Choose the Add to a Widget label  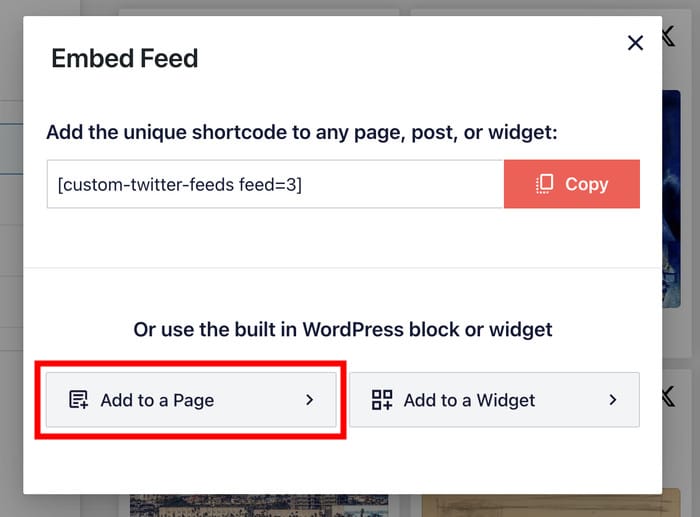pyautogui.click(x=469, y=400)
